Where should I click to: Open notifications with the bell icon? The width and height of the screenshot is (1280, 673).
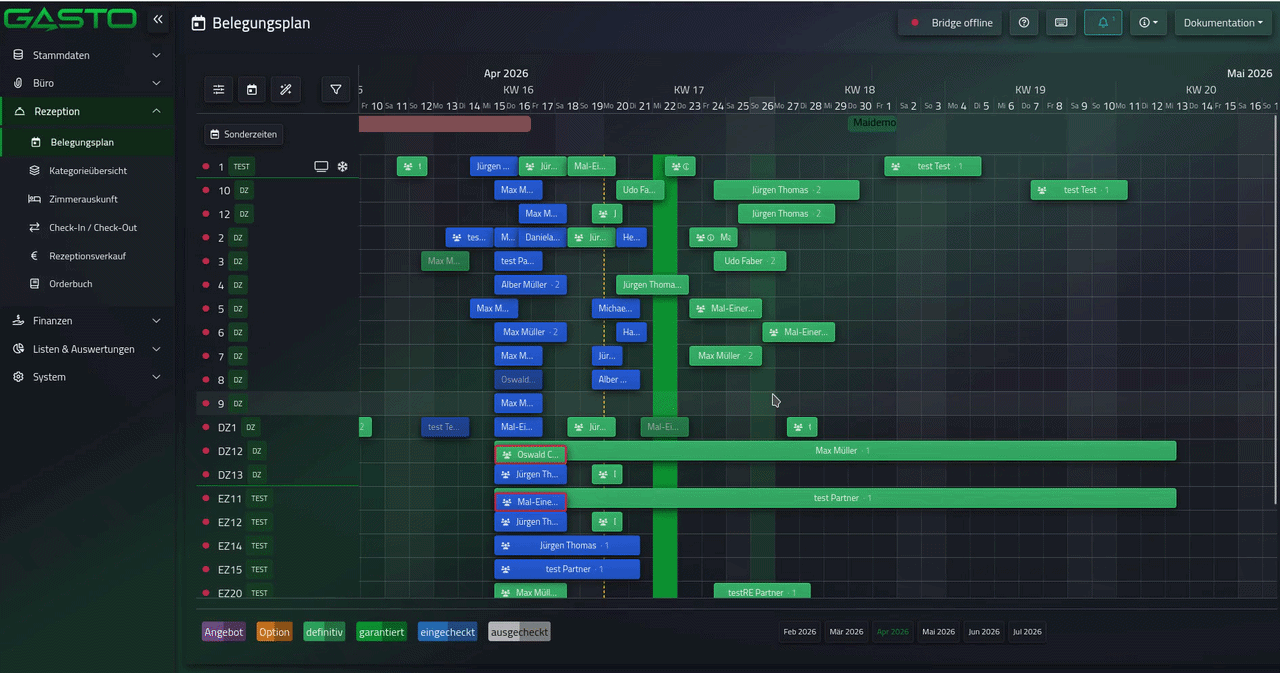[1103, 23]
